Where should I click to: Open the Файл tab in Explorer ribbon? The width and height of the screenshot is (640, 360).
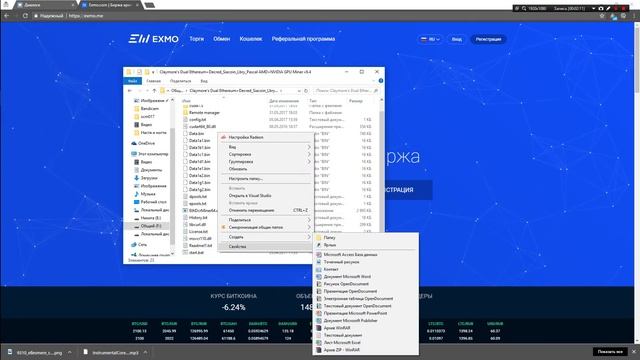[x=132, y=81]
